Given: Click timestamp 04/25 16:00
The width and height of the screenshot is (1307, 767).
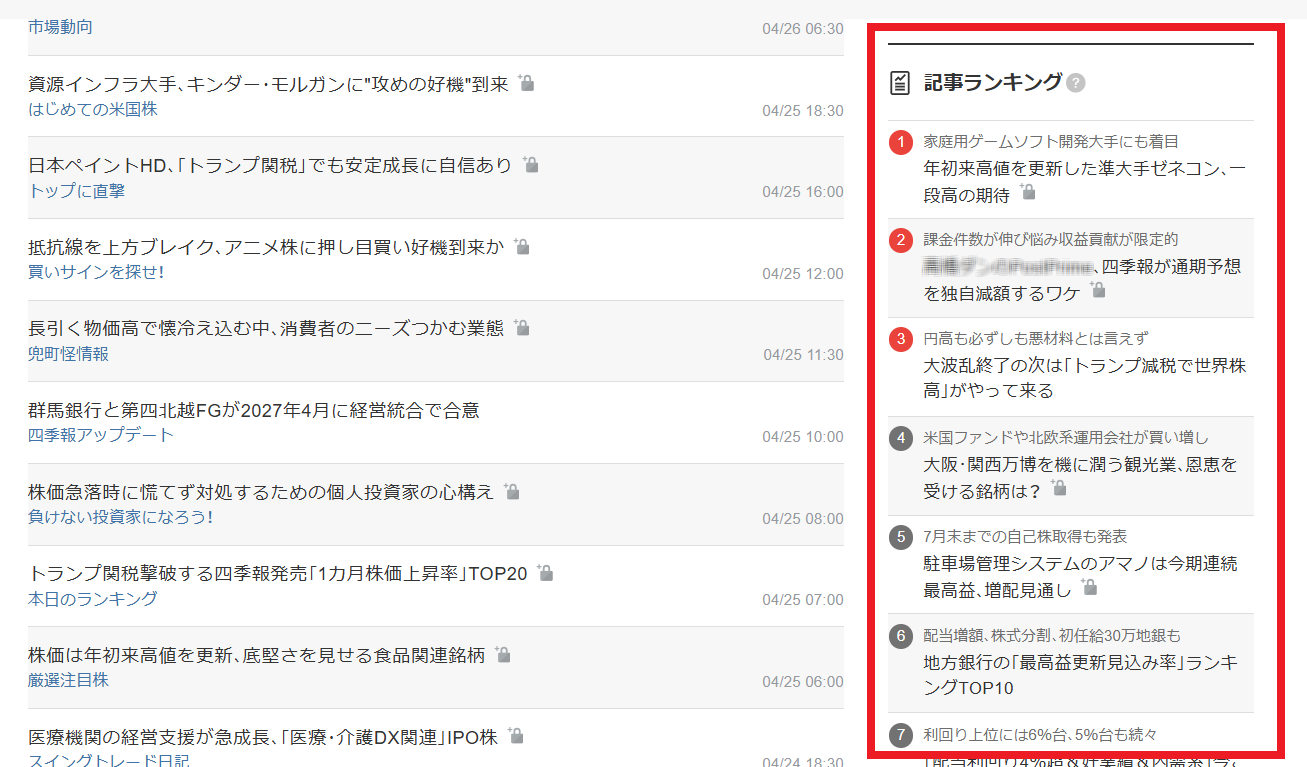Looking at the screenshot, I should coord(803,192).
